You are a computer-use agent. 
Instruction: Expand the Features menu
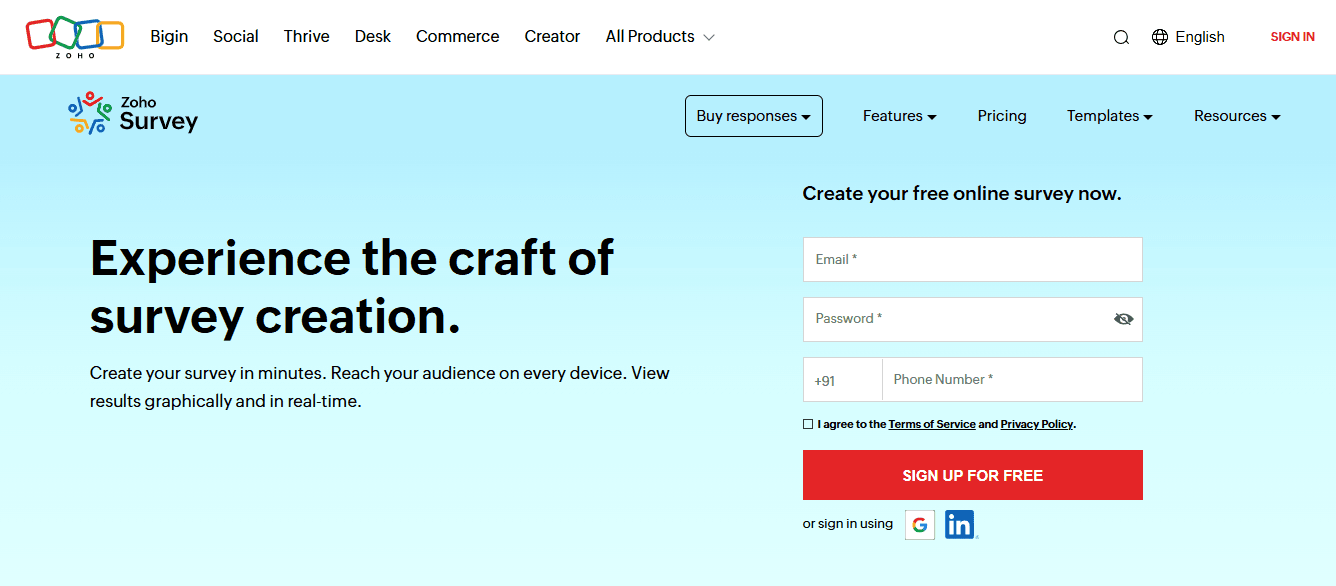(900, 116)
